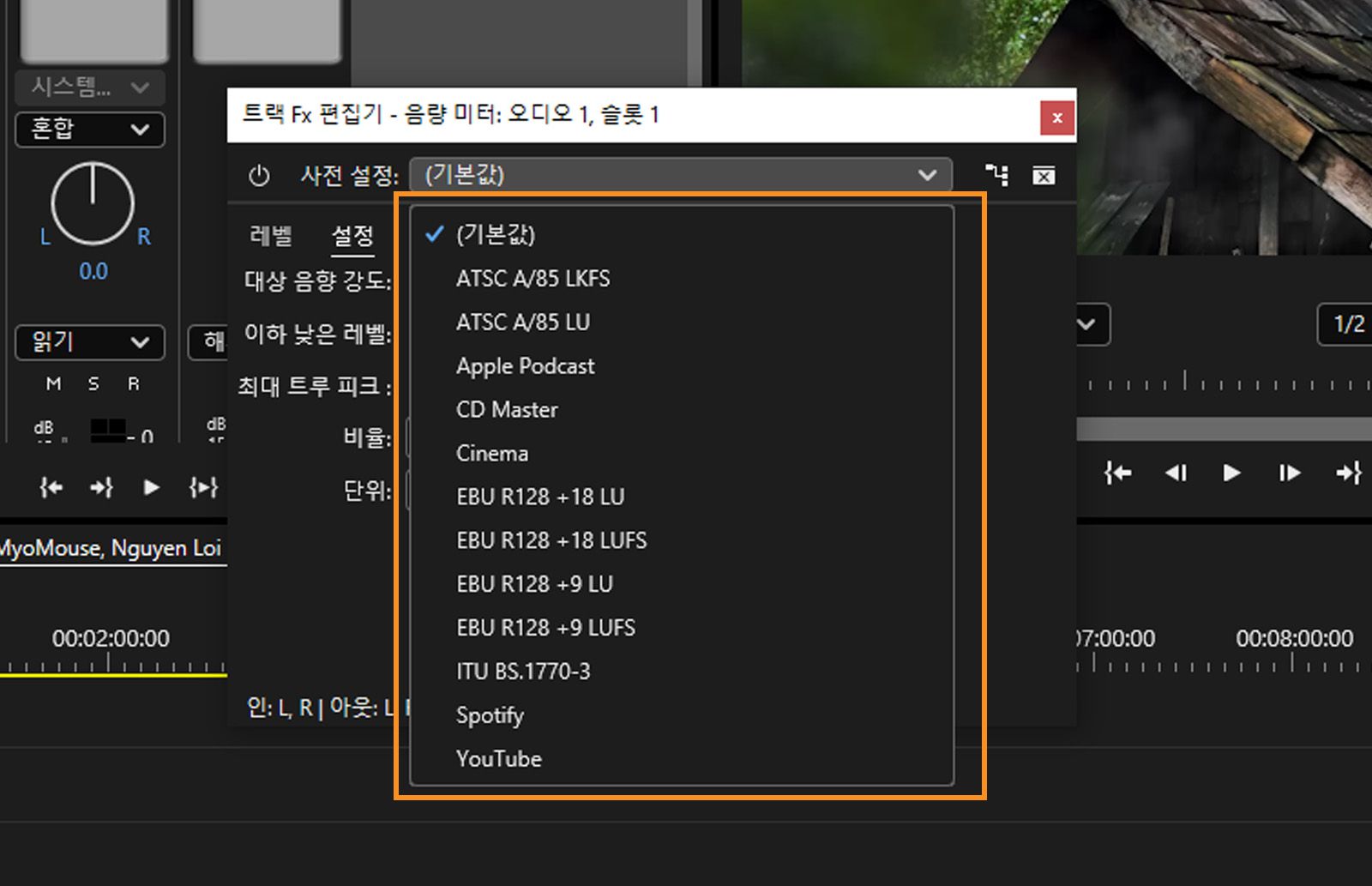The width and height of the screenshot is (1372, 886).
Task: Open the 읽기 automation mode dropdown
Action: point(89,343)
